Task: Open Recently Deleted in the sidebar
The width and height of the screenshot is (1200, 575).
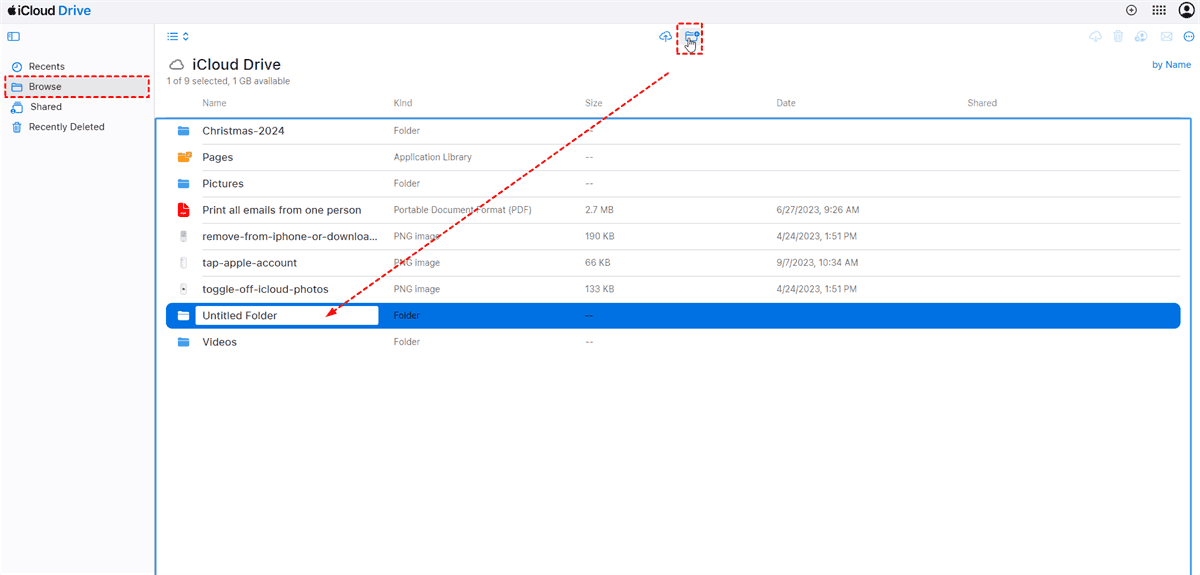Action: click(77, 127)
